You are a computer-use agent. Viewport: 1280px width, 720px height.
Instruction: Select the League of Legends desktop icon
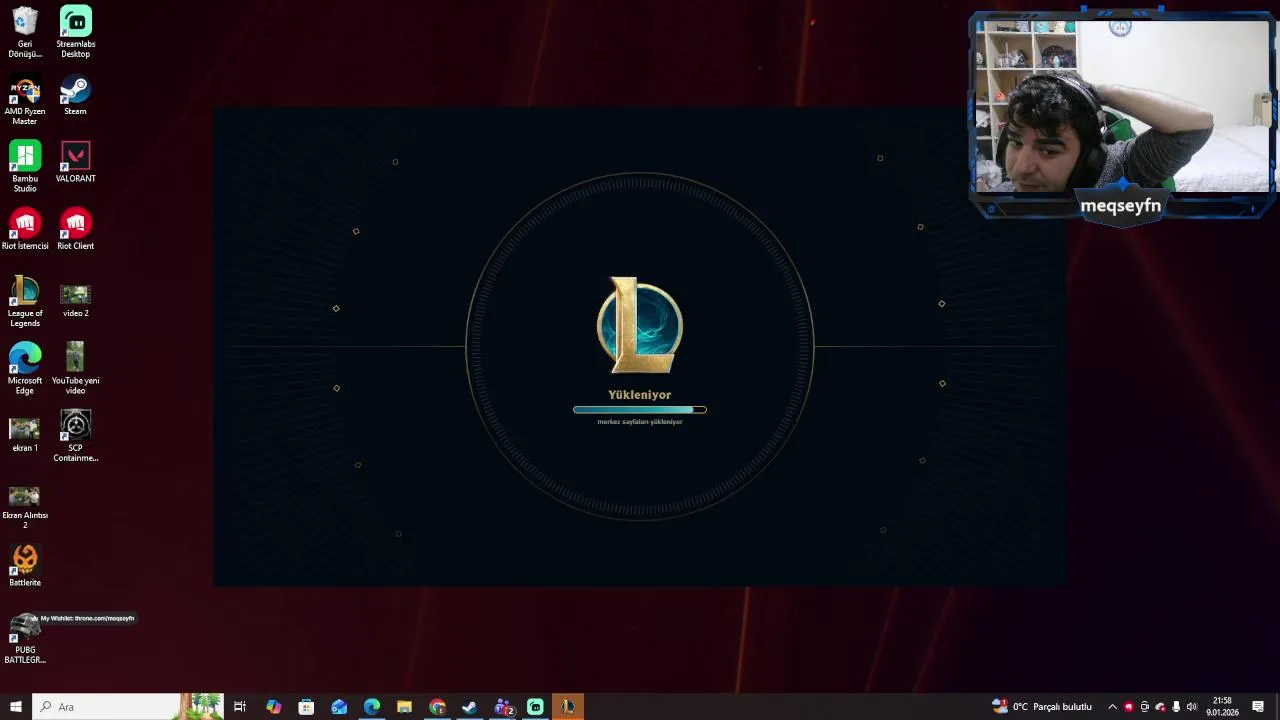[x=25, y=301]
